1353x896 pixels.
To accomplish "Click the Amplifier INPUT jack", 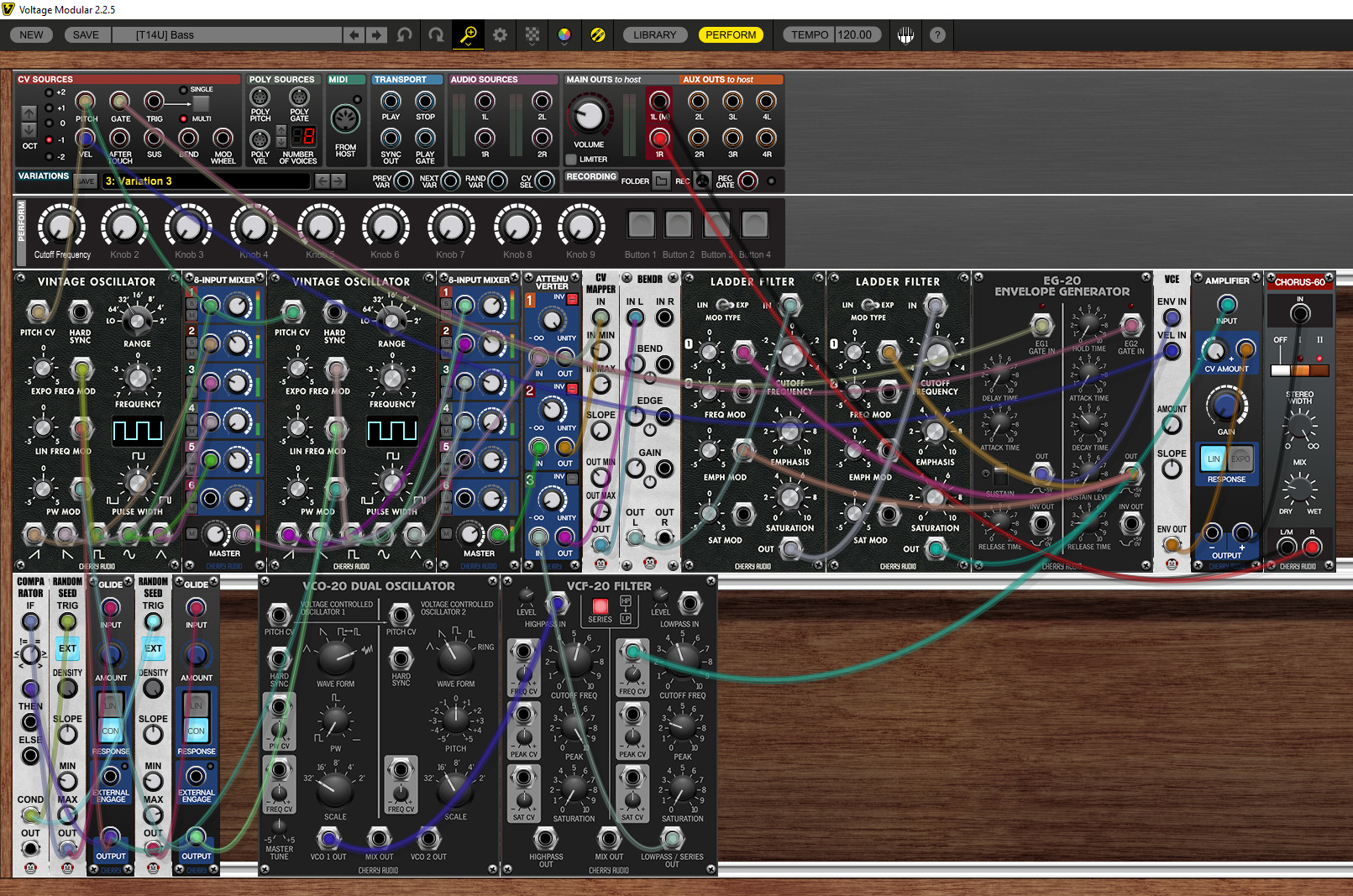I will tap(1227, 305).
